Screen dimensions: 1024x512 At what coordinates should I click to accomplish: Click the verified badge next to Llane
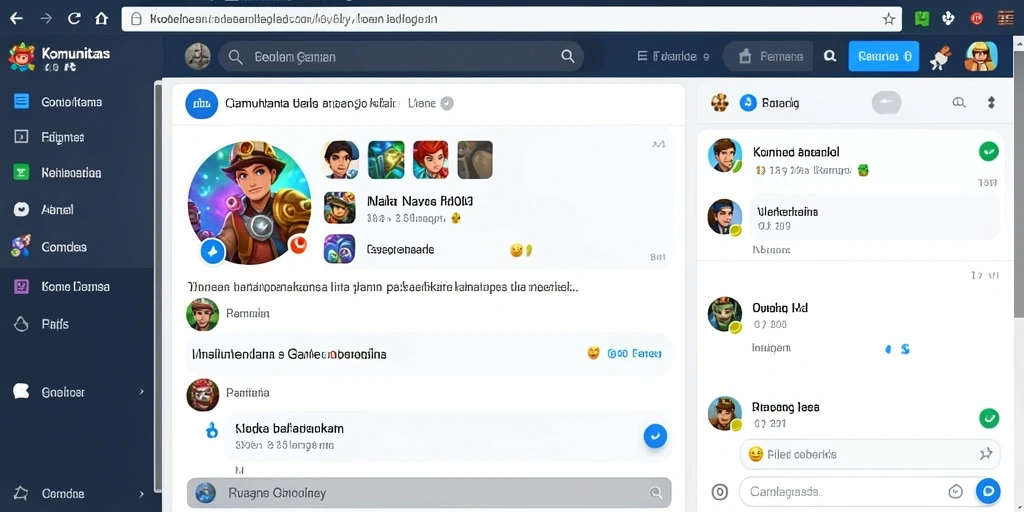click(447, 103)
